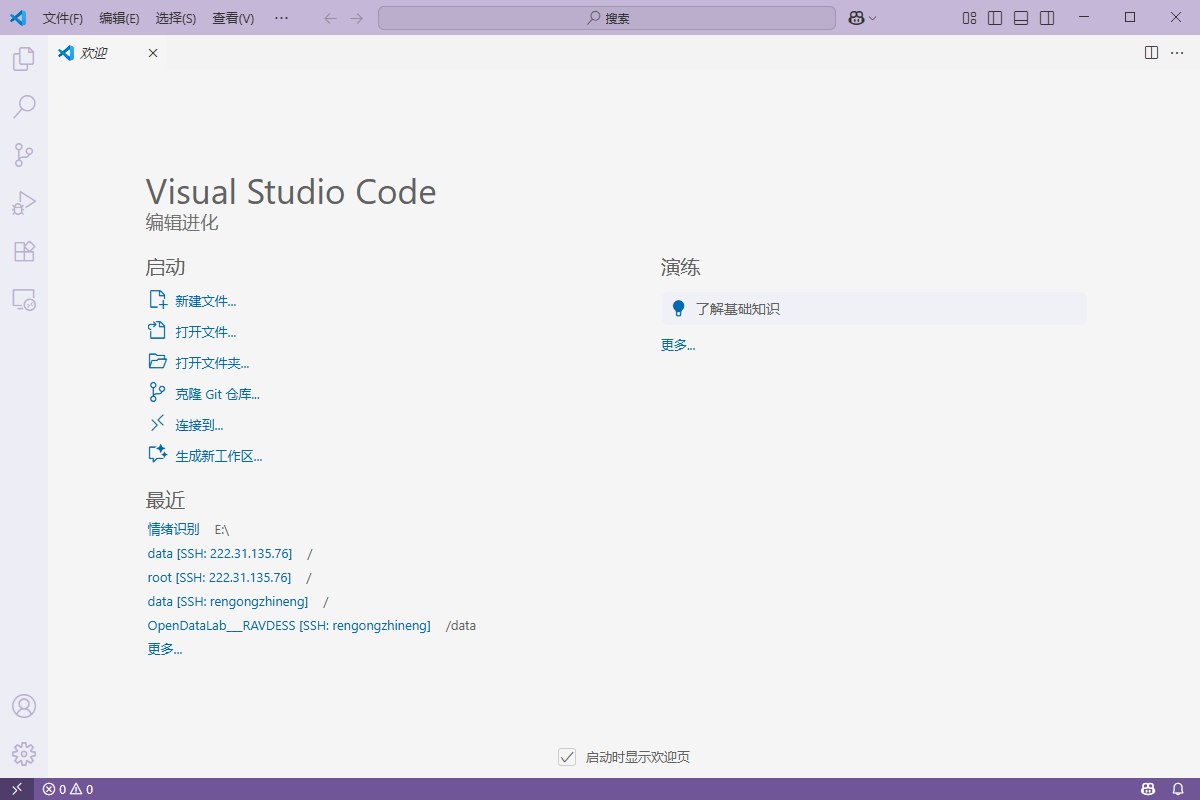Open the Manage gear icon
The image size is (1200, 800).
(24, 754)
